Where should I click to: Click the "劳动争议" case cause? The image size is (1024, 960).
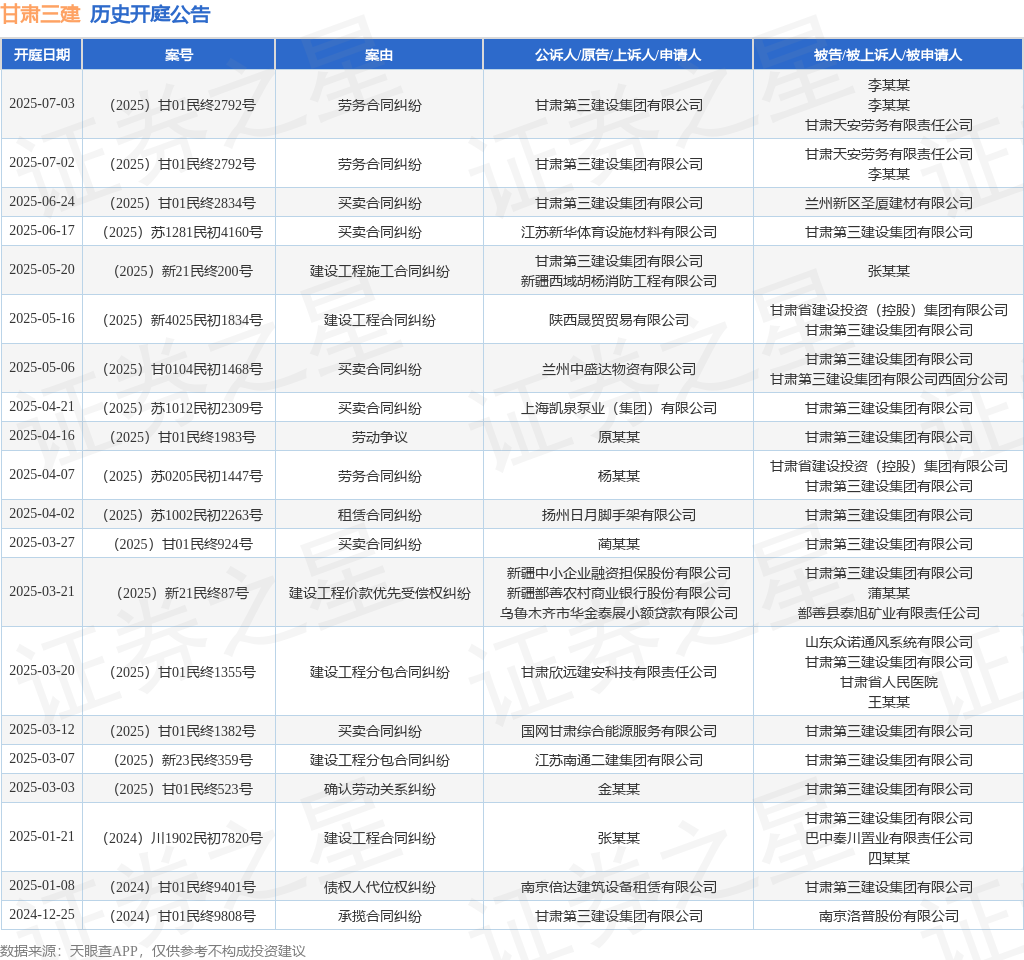(379, 437)
